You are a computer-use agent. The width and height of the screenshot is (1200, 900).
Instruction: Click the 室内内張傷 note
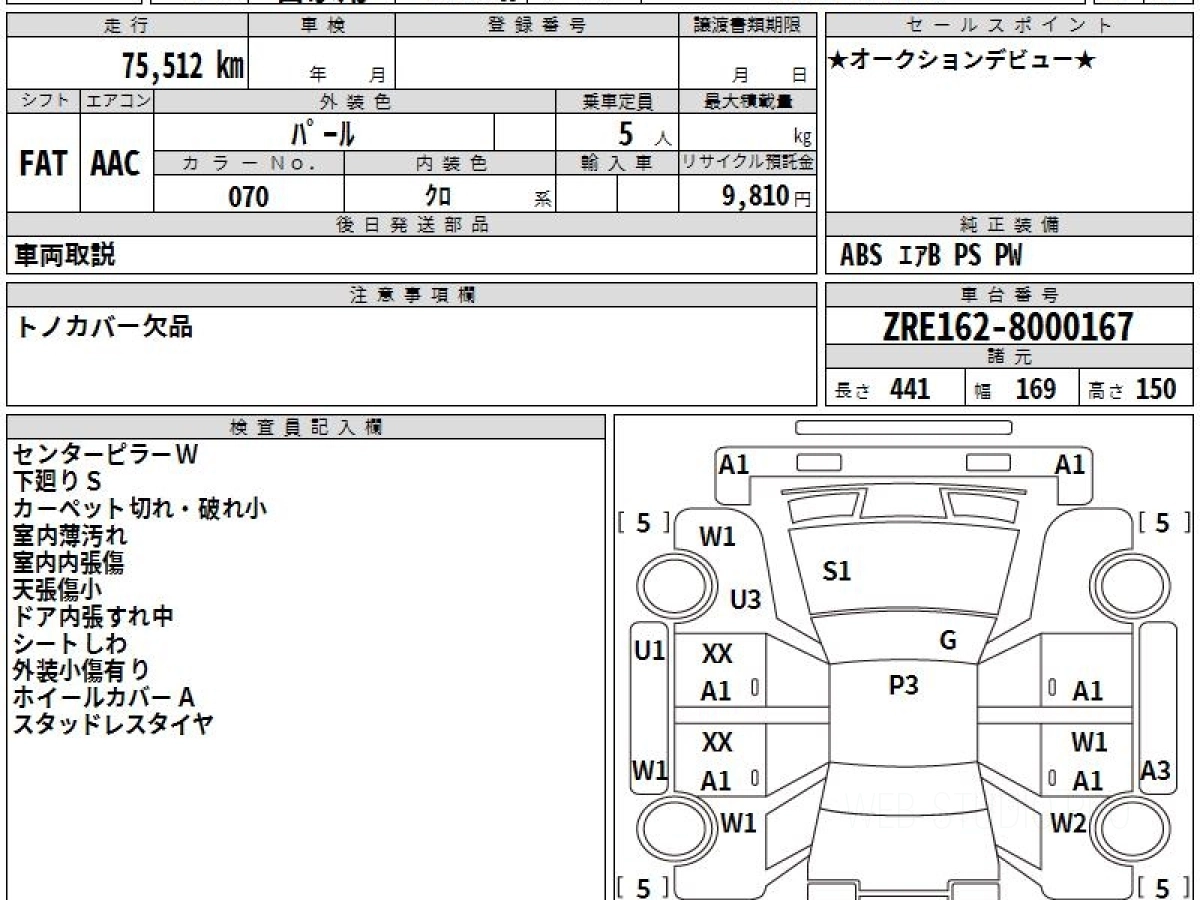69,563
